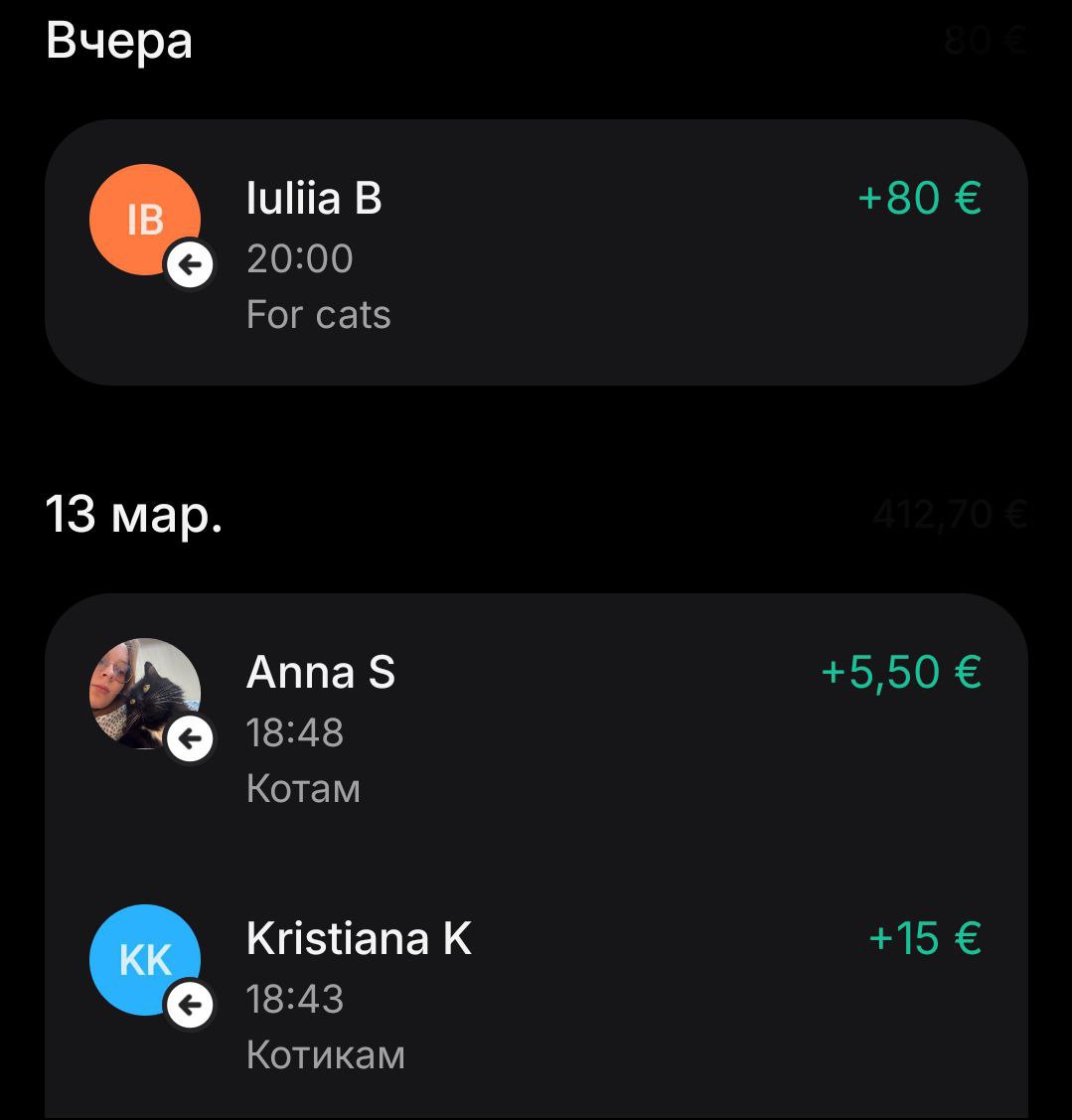This screenshot has width=1072, height=1120.
Task: Click the +80 € amount
Action: [919, 197]
